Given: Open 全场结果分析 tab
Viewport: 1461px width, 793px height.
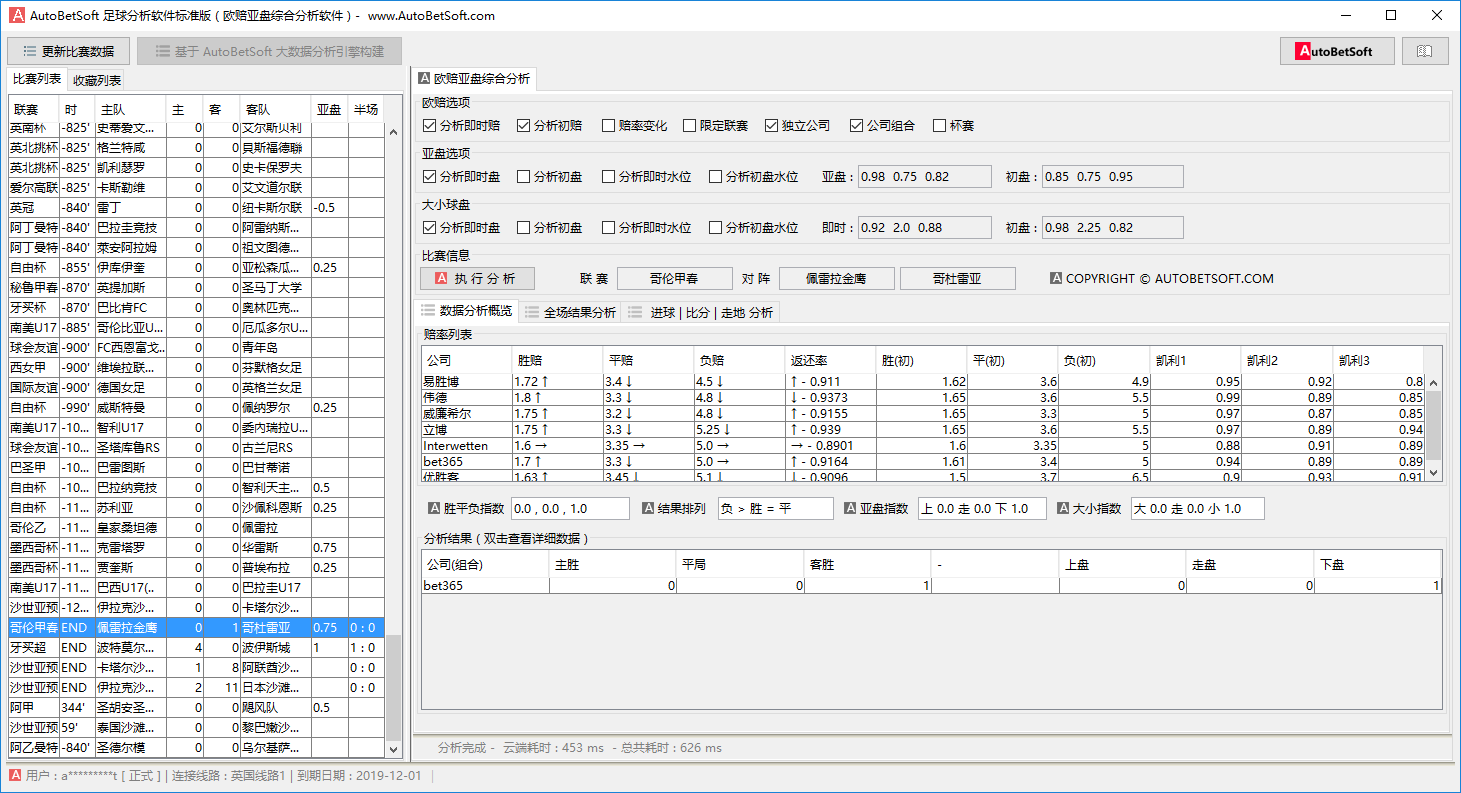Looking at the screenshot, I should pos(570,312).
